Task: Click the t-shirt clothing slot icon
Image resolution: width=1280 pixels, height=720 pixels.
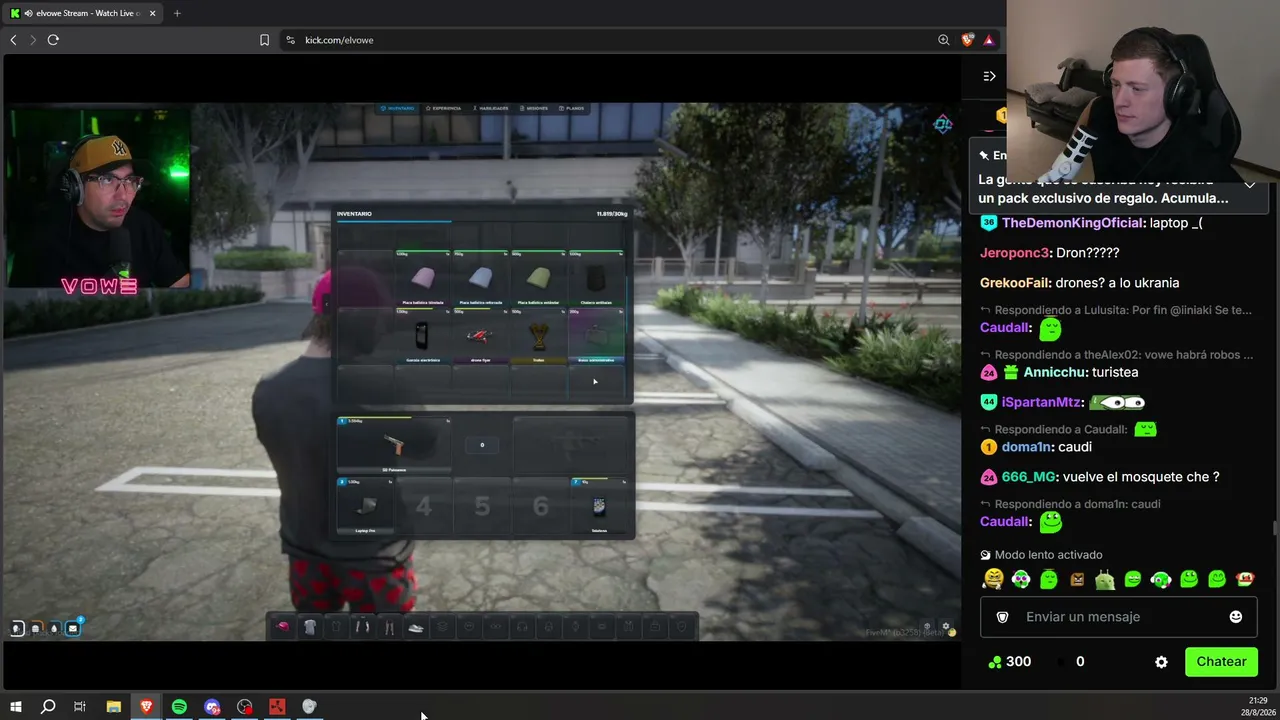Action: 310,627
